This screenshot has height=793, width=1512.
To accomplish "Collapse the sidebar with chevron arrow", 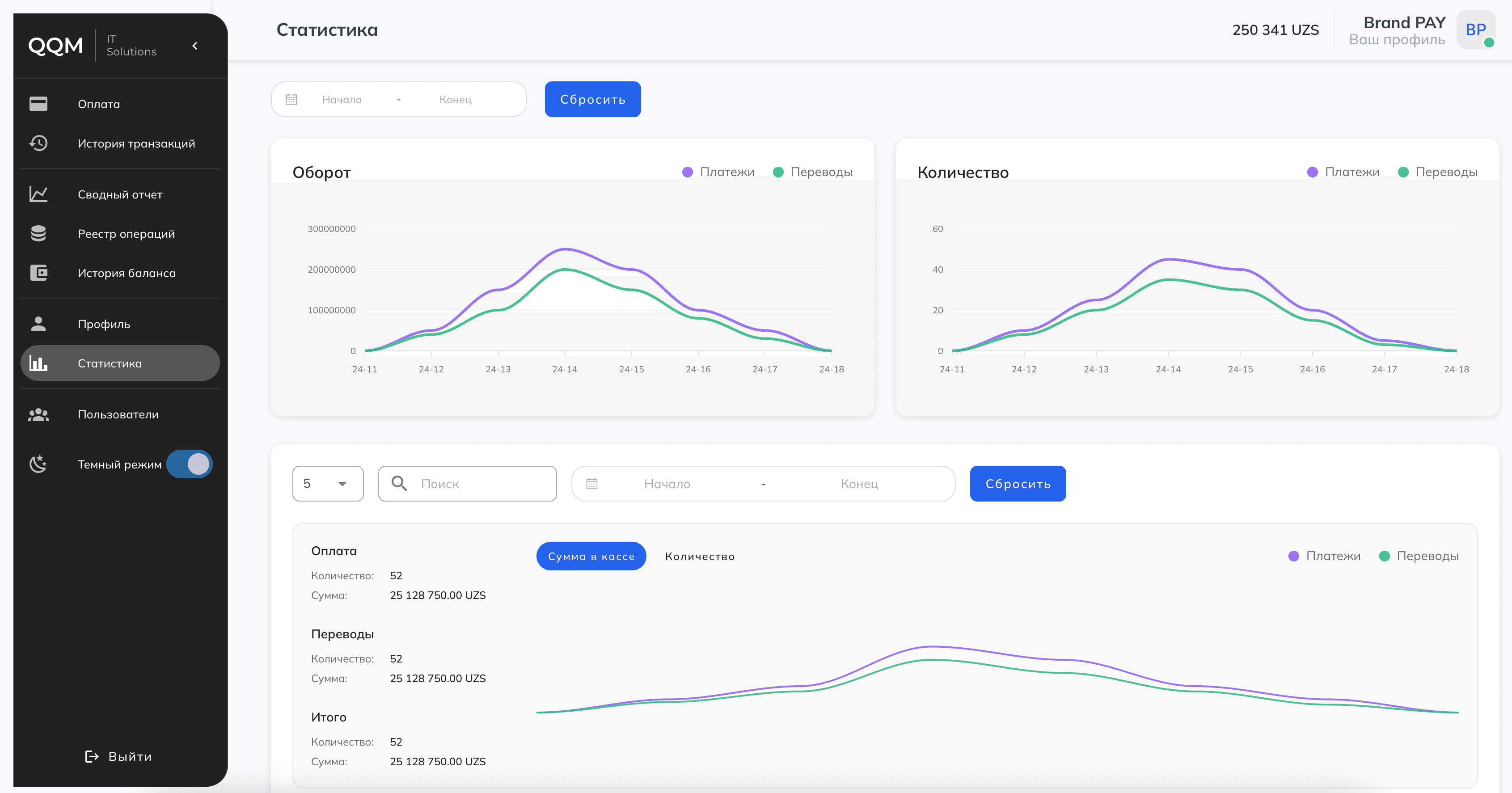I will 195,46.
